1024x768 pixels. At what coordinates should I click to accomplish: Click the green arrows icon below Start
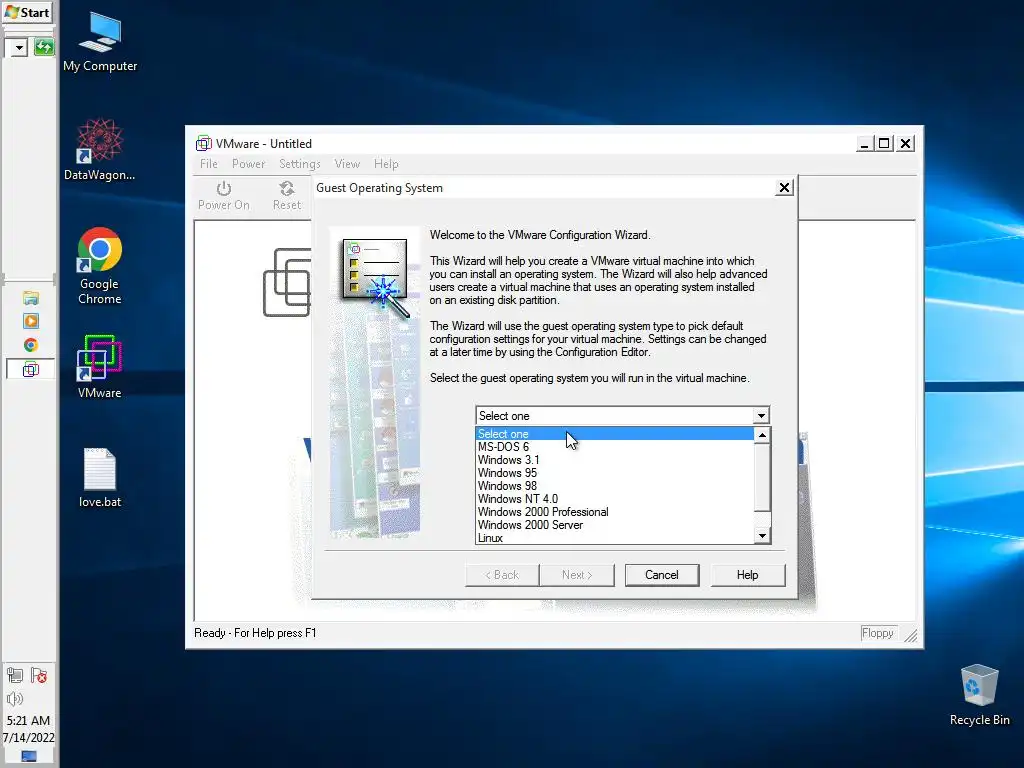44,47
